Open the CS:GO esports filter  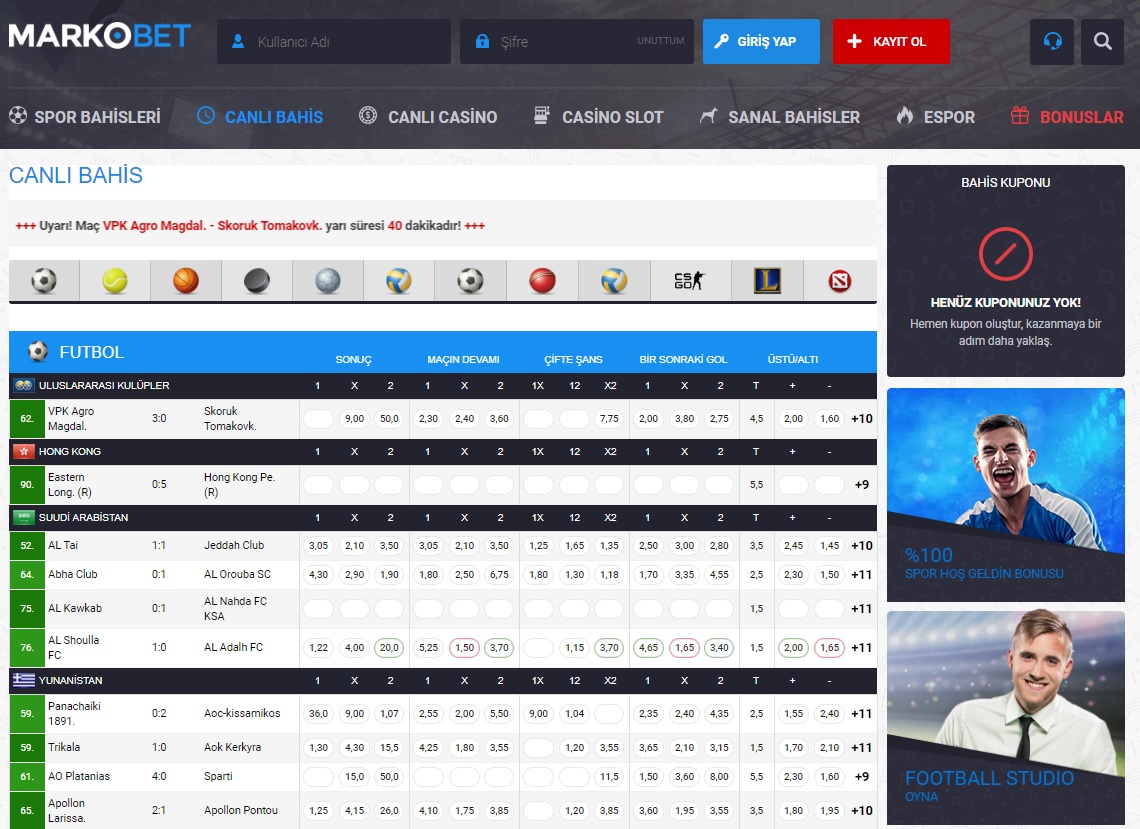tap(689, 281)
